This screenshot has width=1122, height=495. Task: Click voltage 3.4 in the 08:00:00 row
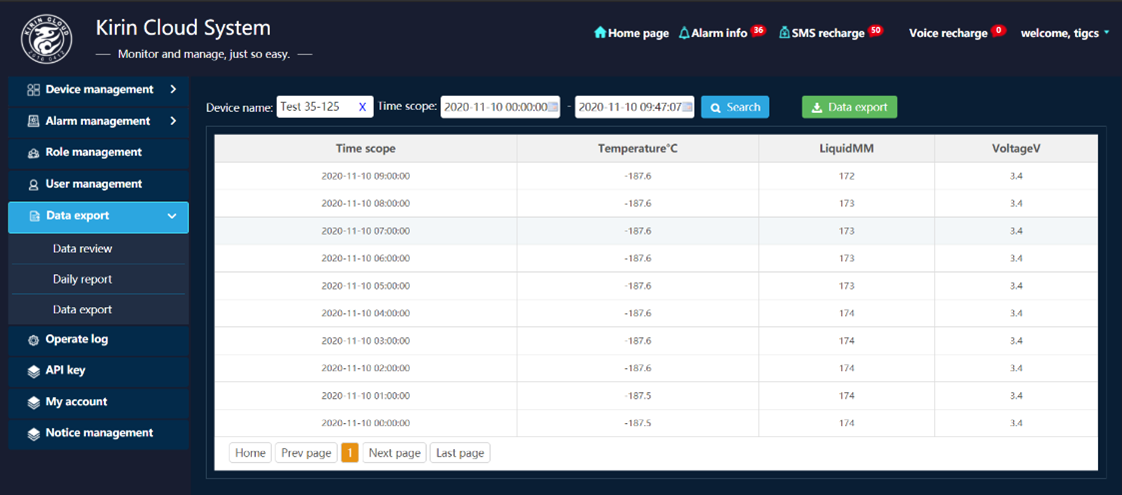pos(1015,204)
